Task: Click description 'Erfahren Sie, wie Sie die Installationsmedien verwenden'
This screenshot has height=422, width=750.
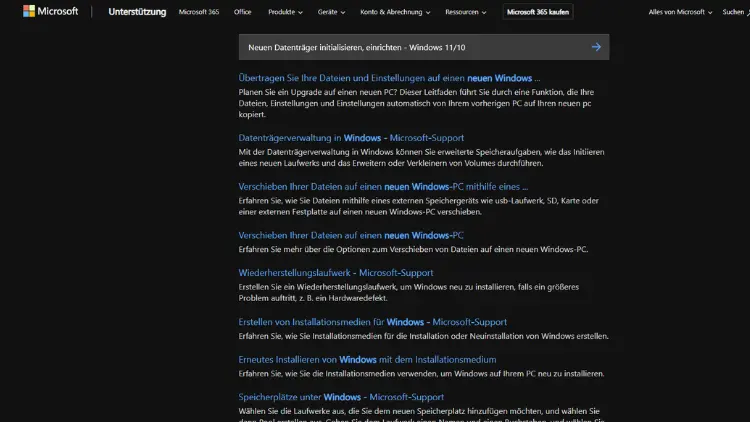Action: [x=421, y=374]
